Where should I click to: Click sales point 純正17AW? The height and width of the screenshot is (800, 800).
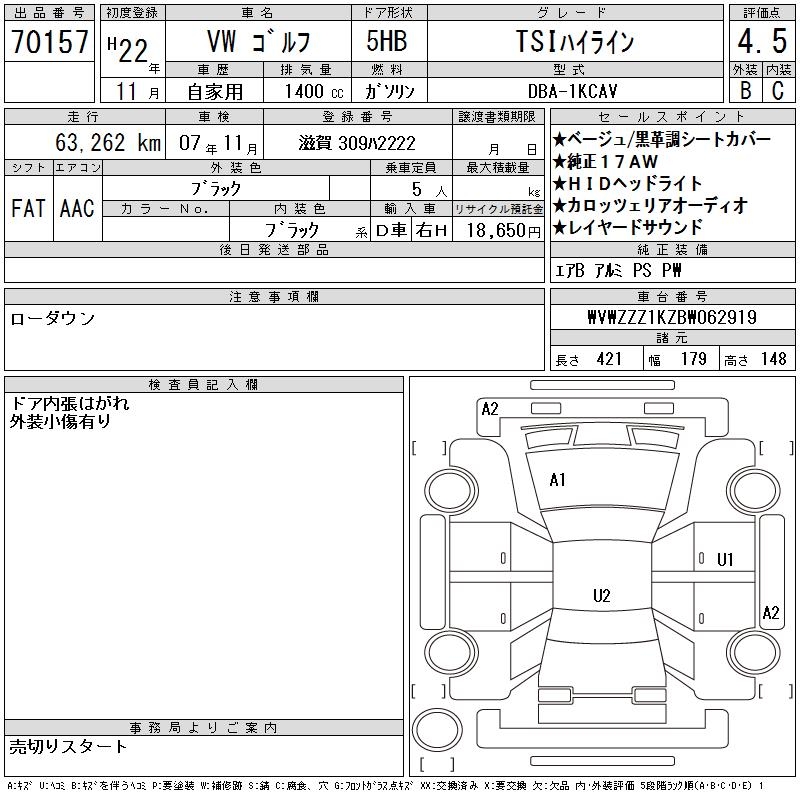(606, 161)
